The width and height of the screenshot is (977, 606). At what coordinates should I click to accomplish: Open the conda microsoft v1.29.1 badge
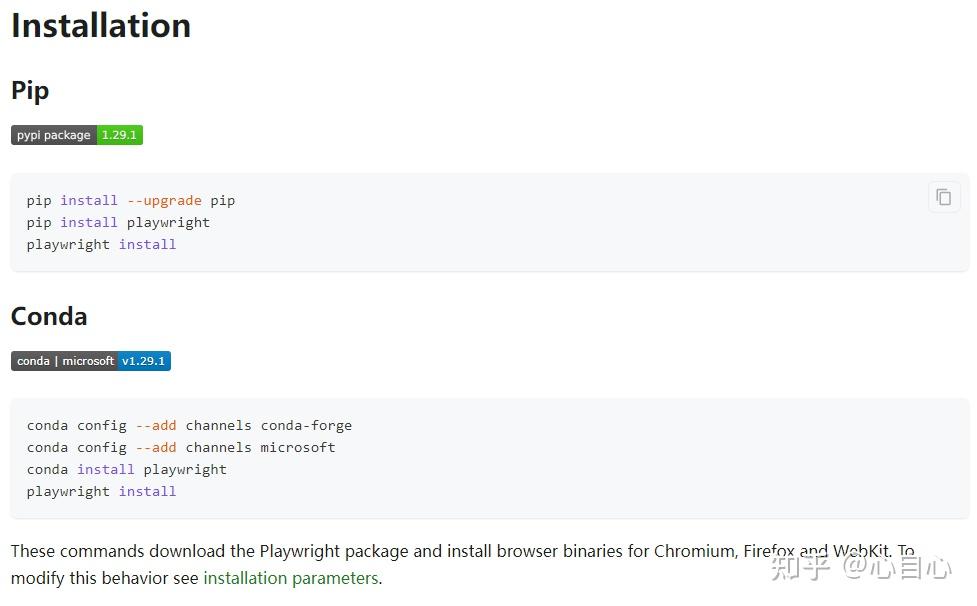pos(91,361)
